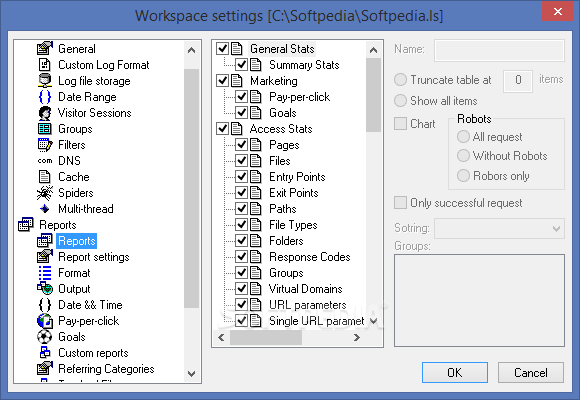Click the Goals soccer ball icon

pyautogui.click(x=45, y=336)
